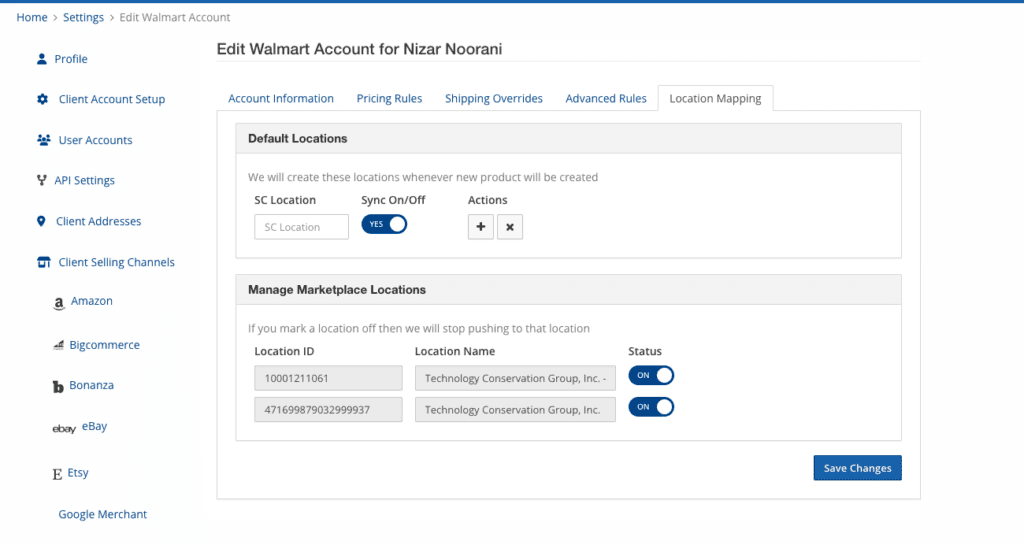Open Settings in the breadcrumb

point(83,18)
